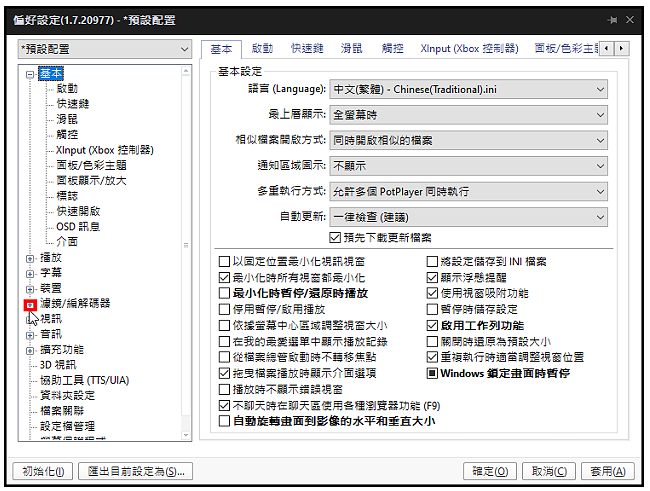Select 設定檔管理 in the tree

tap(68, 426)
